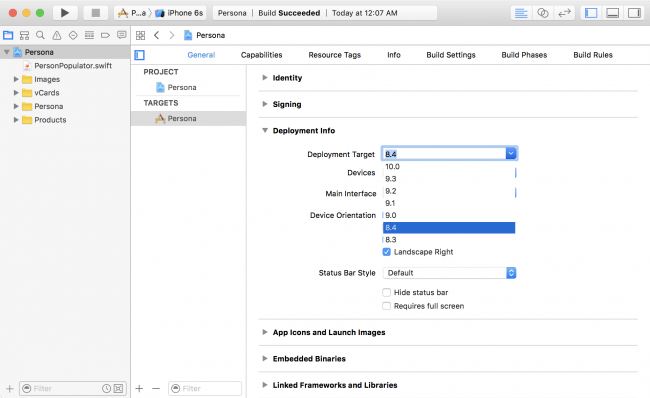
Task: Go back in editor history
Action: [156, 35]
